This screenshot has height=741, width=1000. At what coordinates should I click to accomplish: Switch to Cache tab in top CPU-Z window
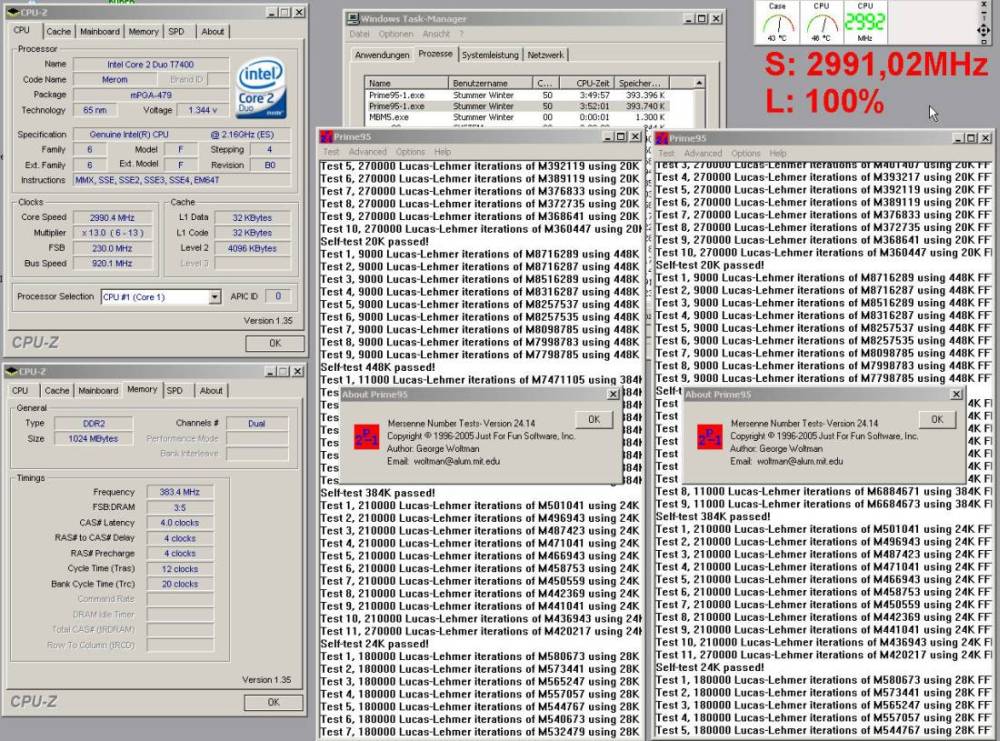pos(59,31)
